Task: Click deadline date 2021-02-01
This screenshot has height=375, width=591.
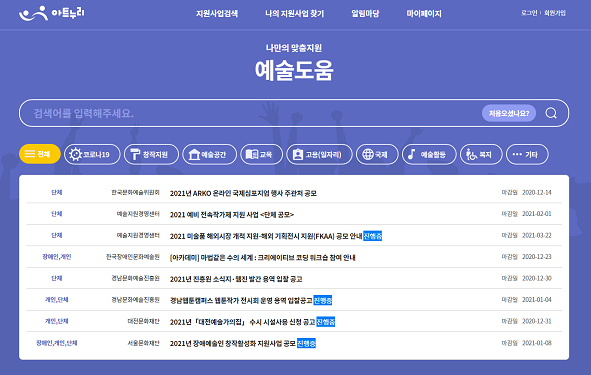Action: (x=537, y=214)
